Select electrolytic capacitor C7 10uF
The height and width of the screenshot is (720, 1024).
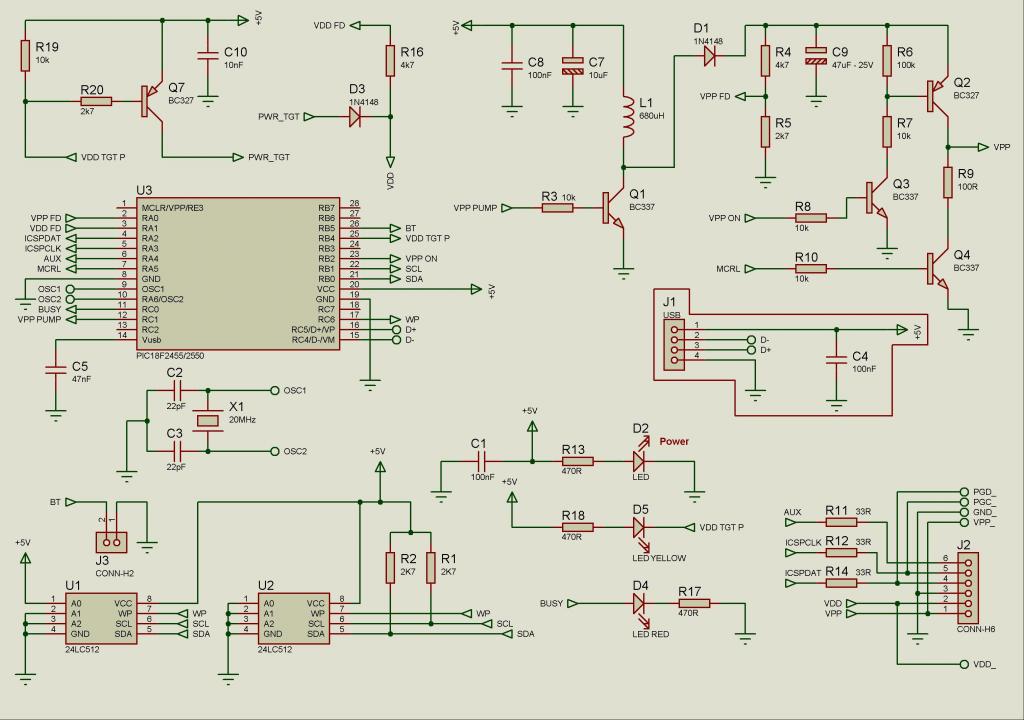coord(573,65)
